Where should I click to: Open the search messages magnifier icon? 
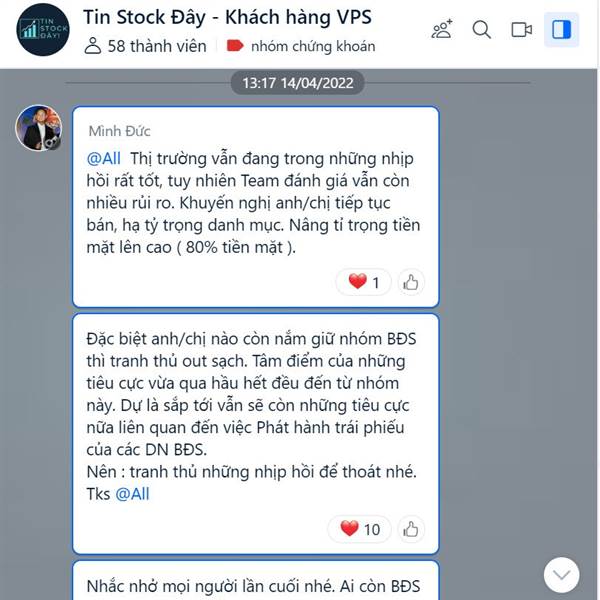[x=481, y=29]
